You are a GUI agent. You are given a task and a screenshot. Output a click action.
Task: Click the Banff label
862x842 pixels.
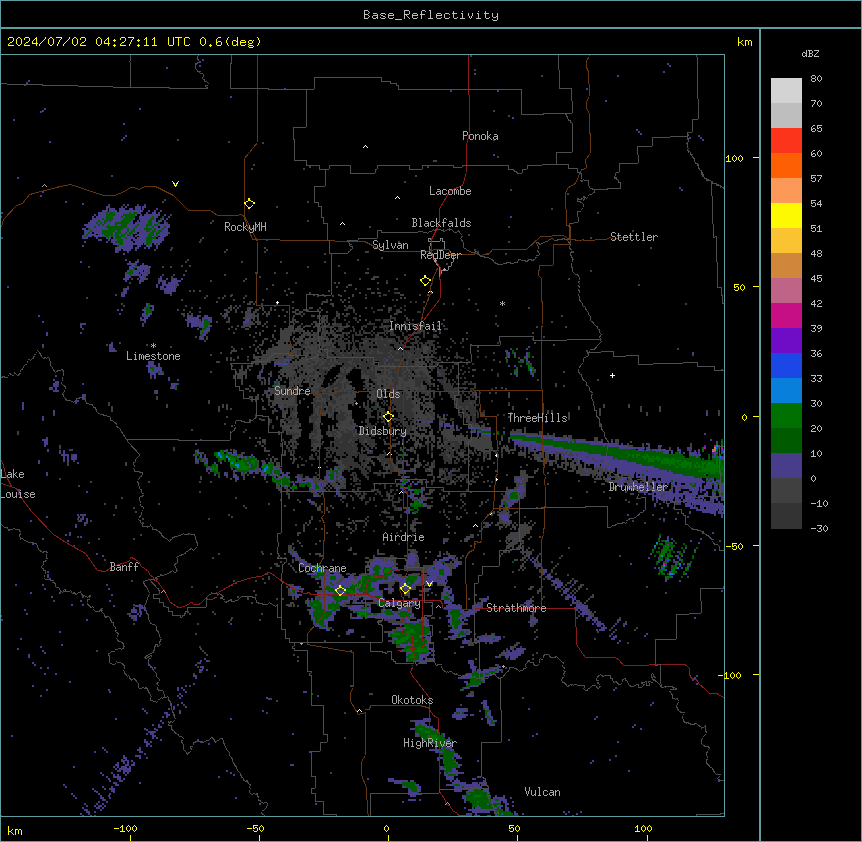tap(124, 567)
